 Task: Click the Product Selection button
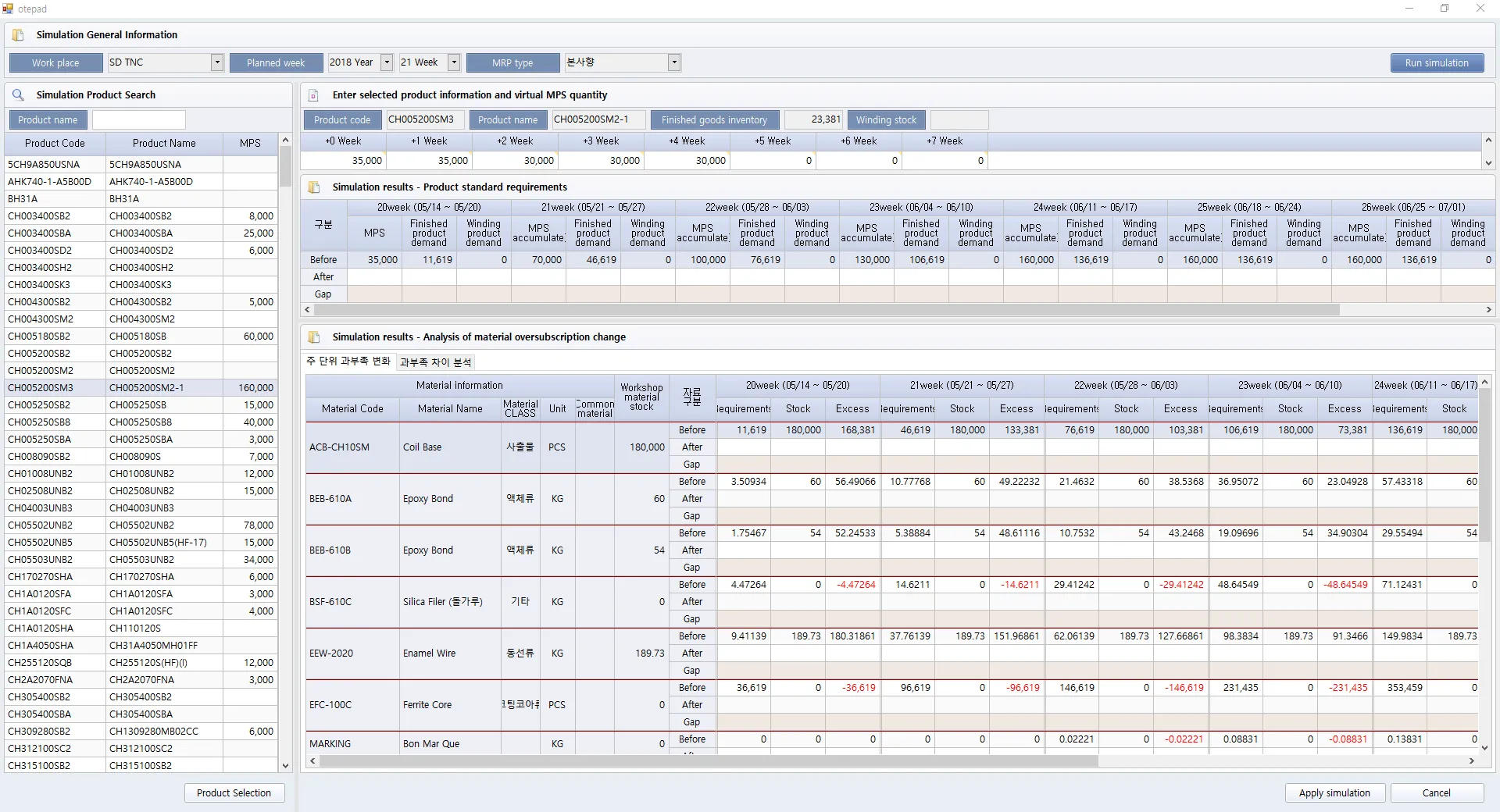point(234,793)
